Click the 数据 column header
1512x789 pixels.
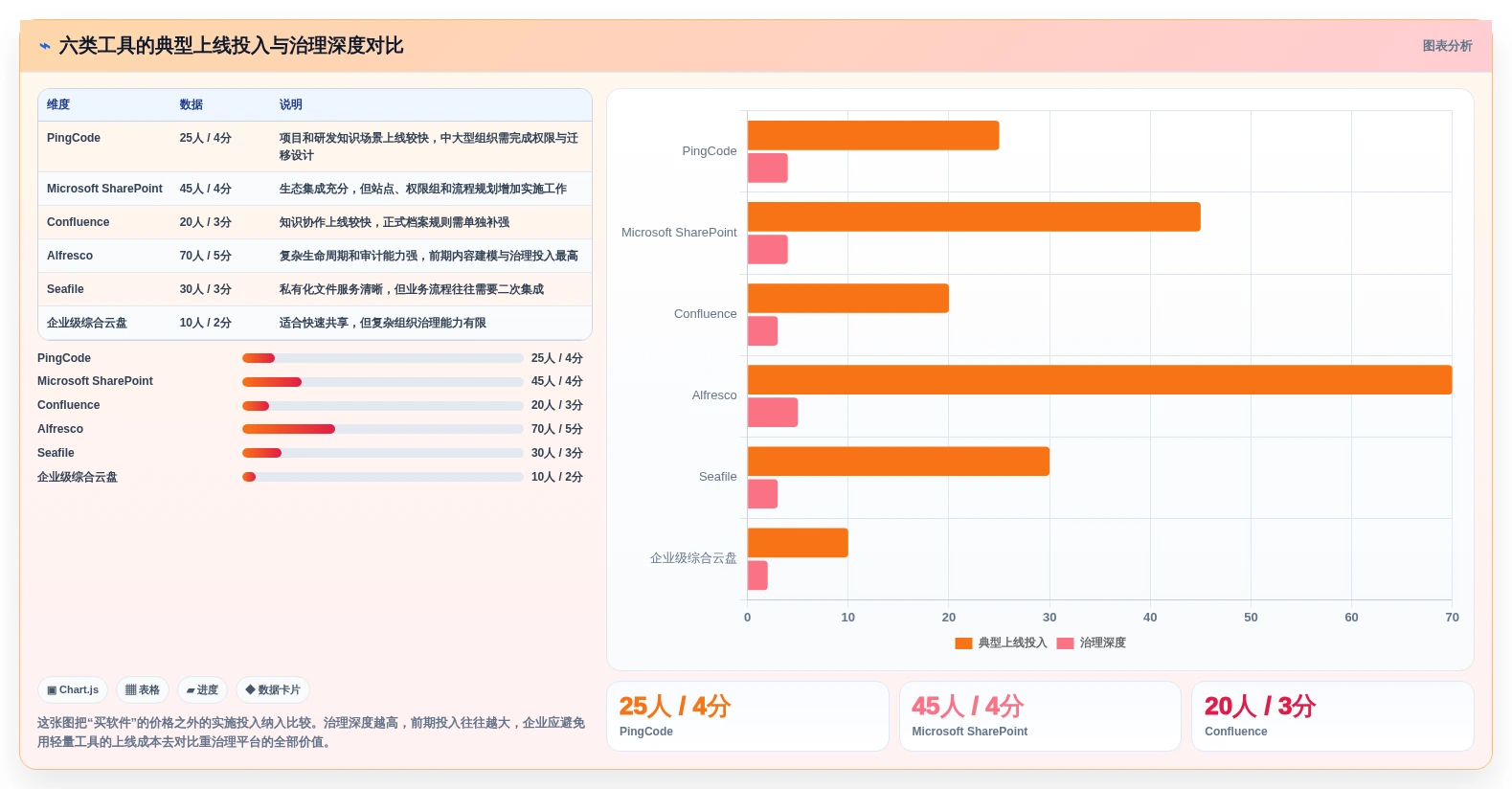pos(192,104)
